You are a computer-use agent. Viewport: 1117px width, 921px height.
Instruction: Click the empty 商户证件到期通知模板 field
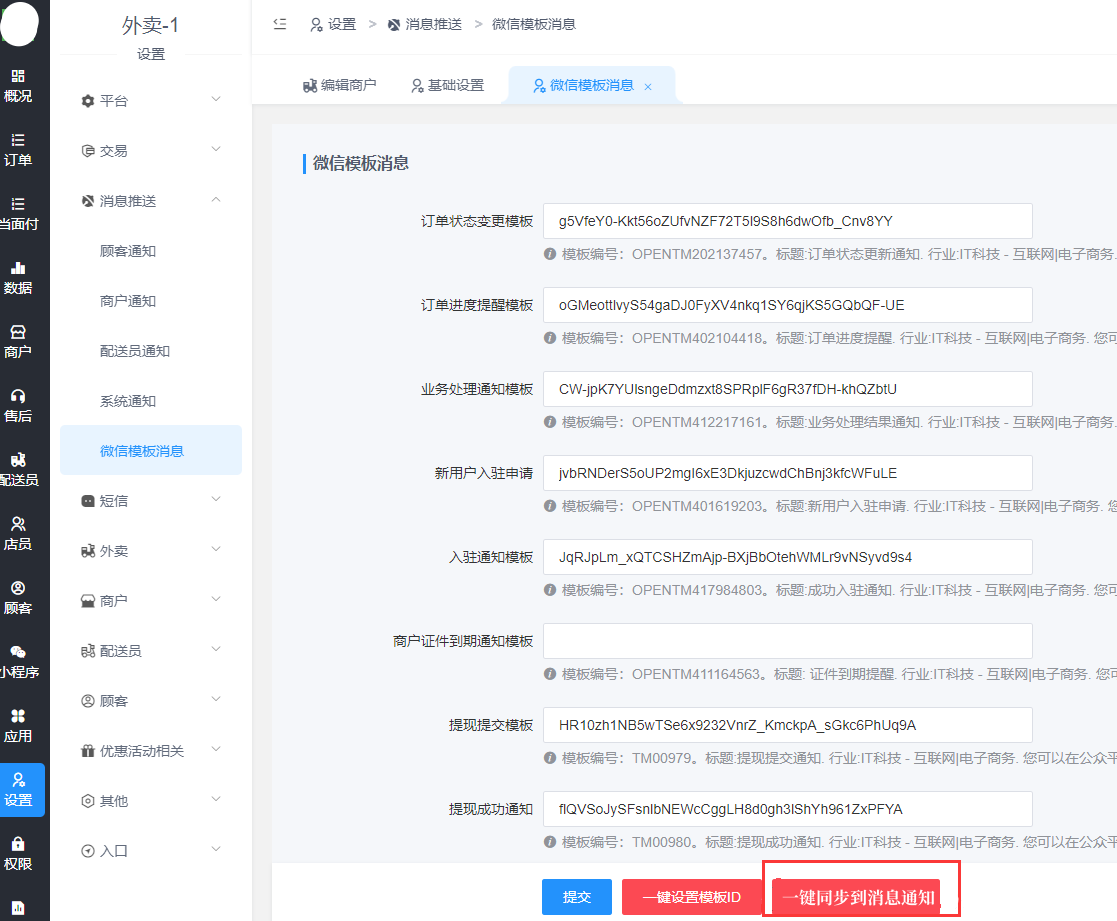[x=787, y=641]
